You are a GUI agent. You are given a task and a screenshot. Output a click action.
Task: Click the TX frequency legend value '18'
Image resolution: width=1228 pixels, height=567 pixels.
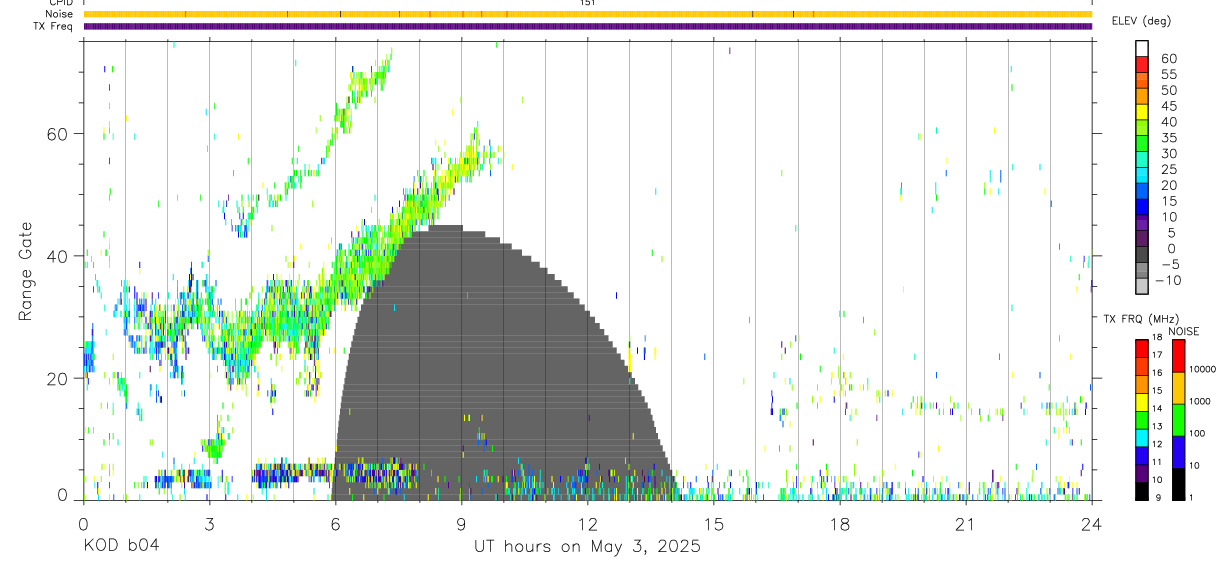1157,338
